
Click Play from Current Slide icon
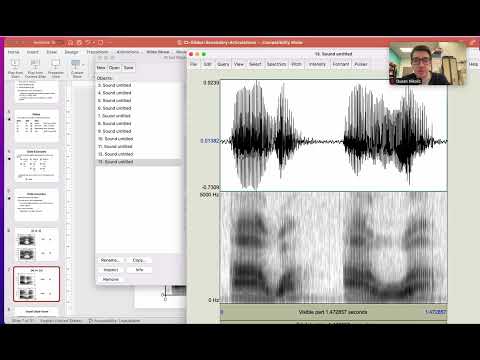pos(35,63)
